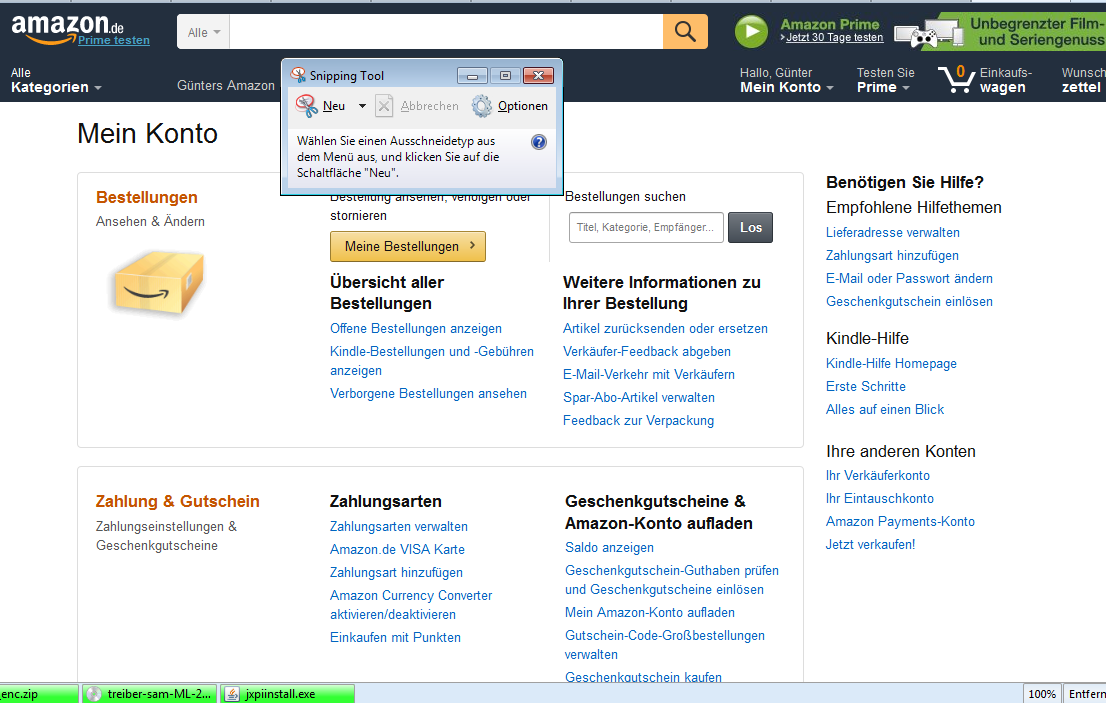This screenshot has width=1106, height=703.
Task: Open Zahlungsarten verwalten link
Action: pos(399,527)
